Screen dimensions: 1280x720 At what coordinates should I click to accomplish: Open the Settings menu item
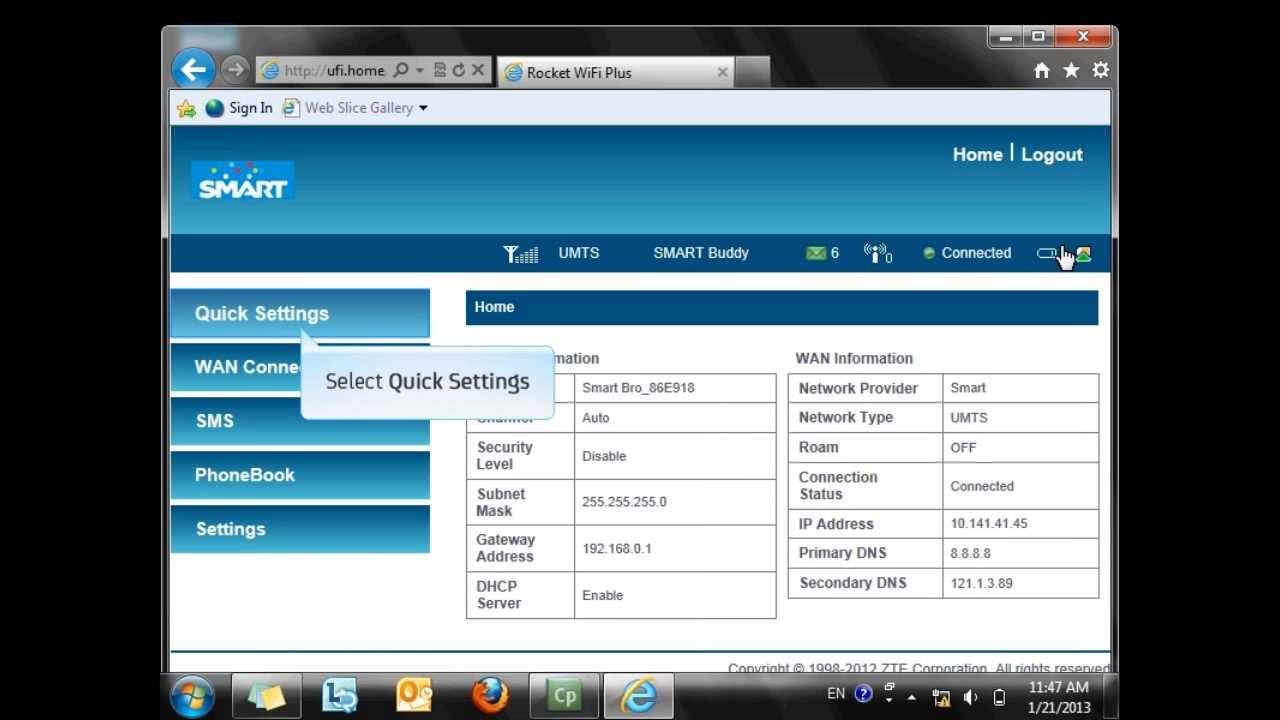(300, 529)
